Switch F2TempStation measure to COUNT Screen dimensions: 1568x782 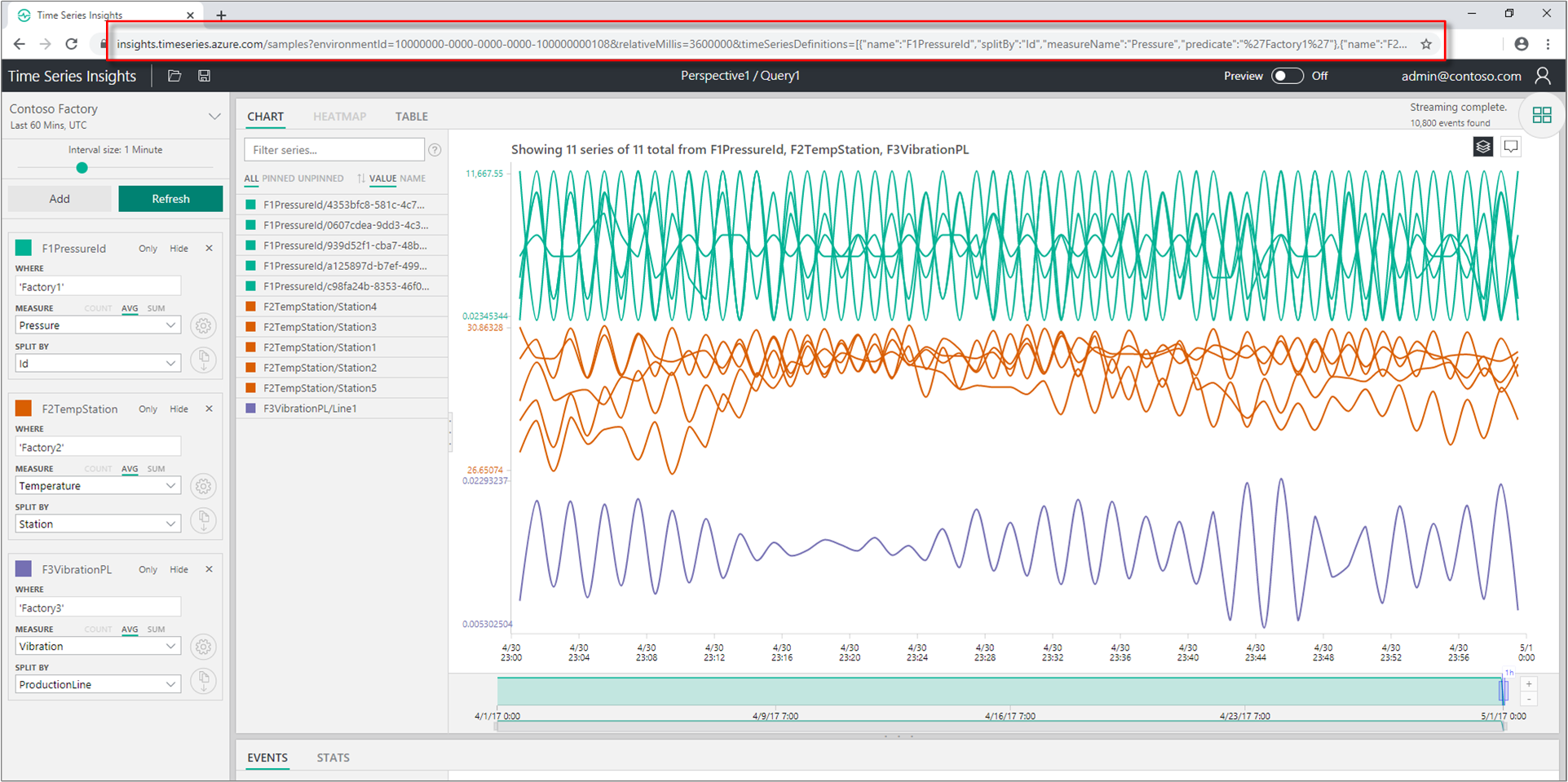[98, 468]
